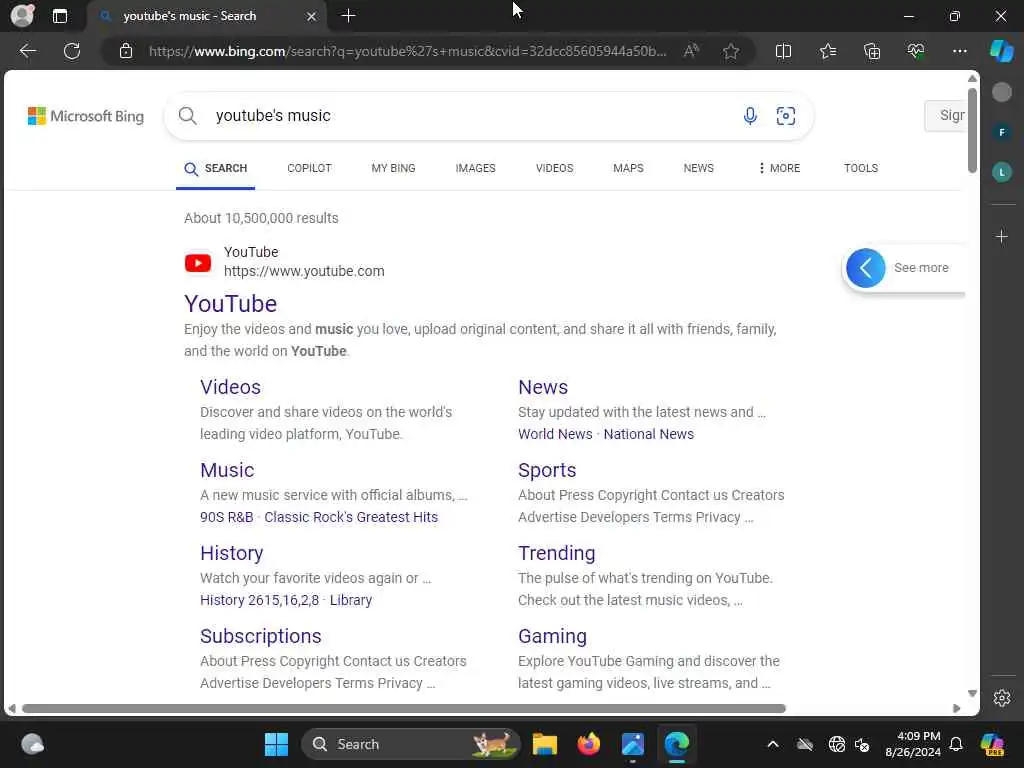Open the Music sitelink

point(227,470)
